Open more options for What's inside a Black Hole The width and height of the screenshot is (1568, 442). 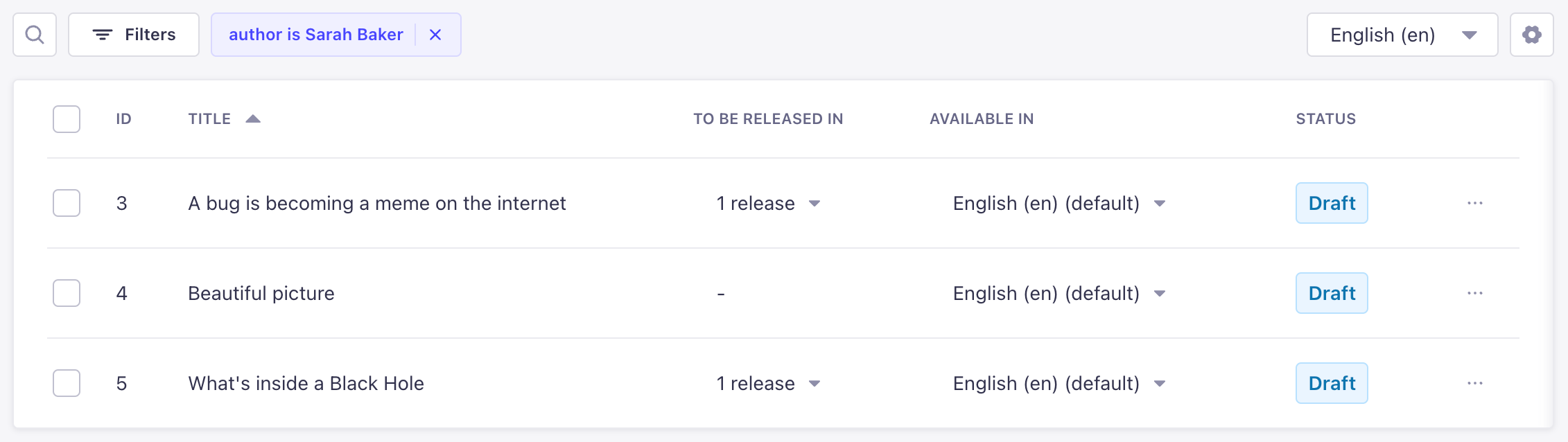pyautogui.click(x=1475, y=383)
